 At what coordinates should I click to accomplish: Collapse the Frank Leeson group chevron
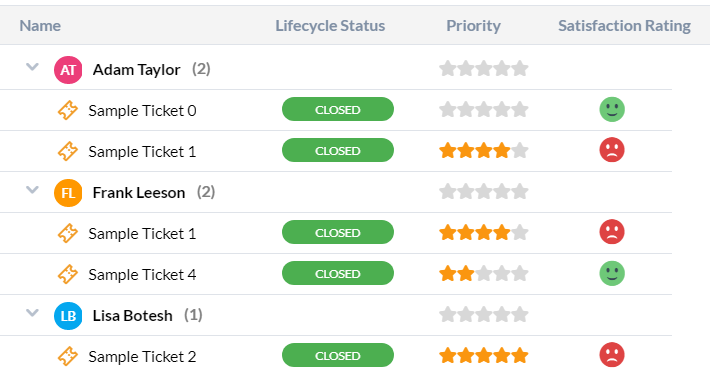tap(32, 190)
